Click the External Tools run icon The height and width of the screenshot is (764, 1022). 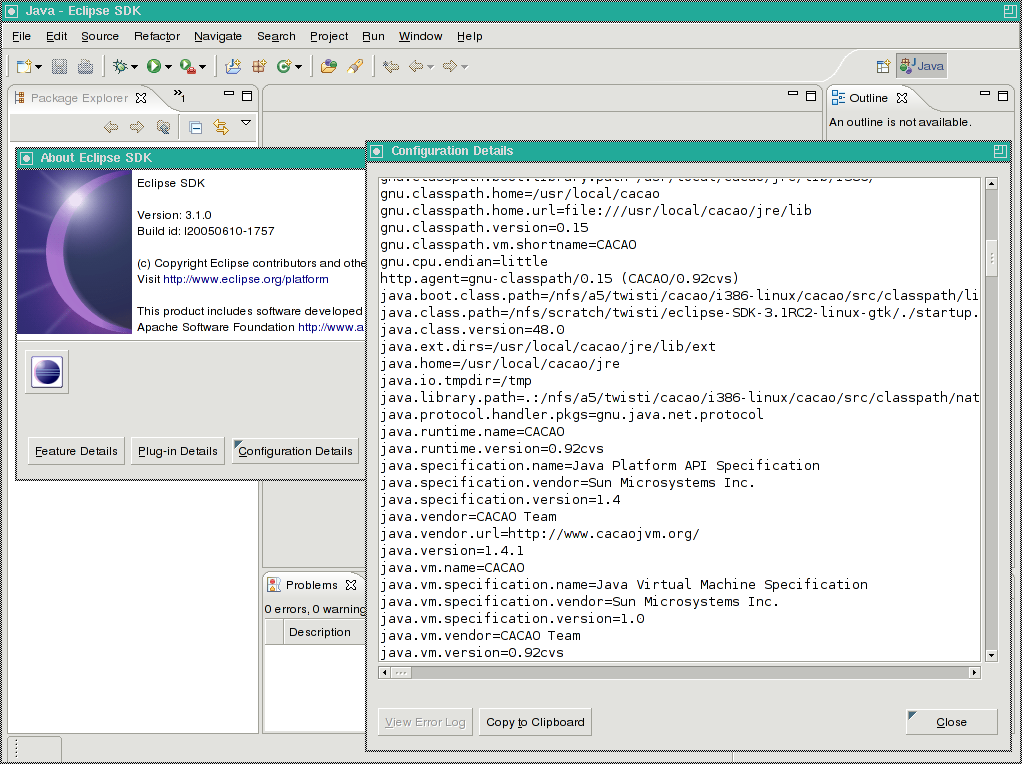[x=188, y=66]
